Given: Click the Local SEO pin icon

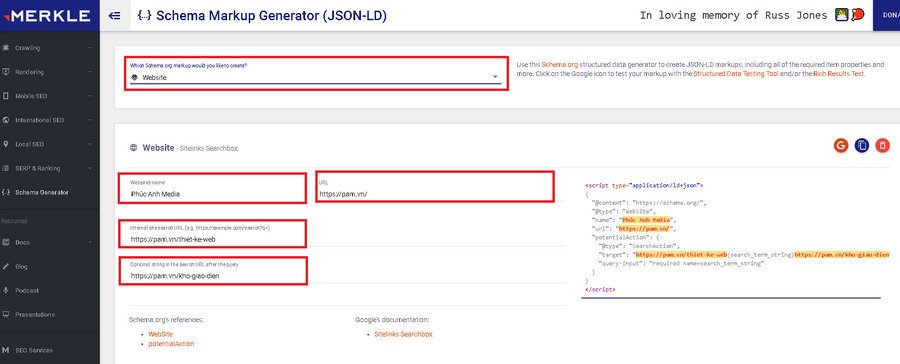Looking at the screenshot, I should 6,145.
